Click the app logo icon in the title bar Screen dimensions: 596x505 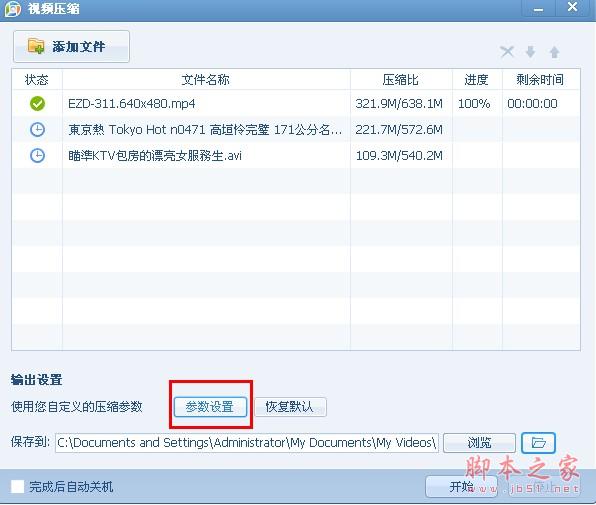[x=13, y=8]
